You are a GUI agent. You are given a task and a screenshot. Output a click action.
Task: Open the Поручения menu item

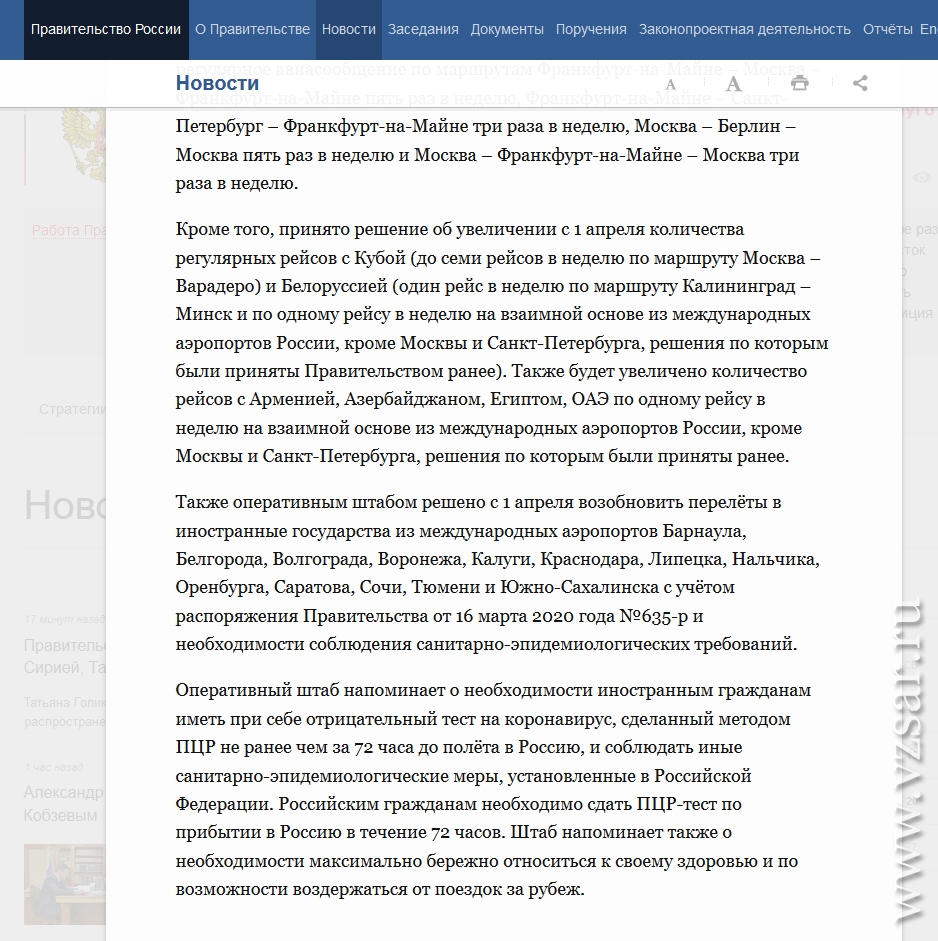click(591, 29)
